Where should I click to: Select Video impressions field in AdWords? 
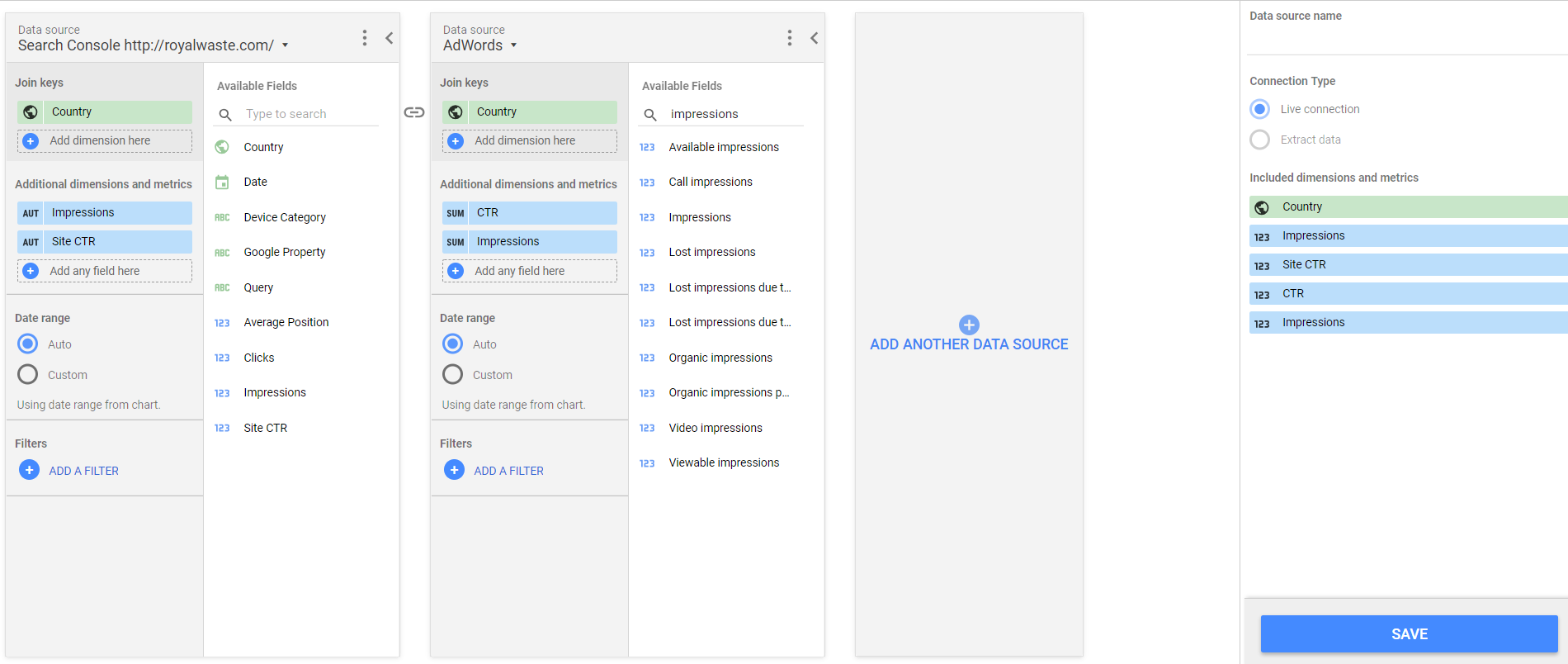click(x=716, y=428)
